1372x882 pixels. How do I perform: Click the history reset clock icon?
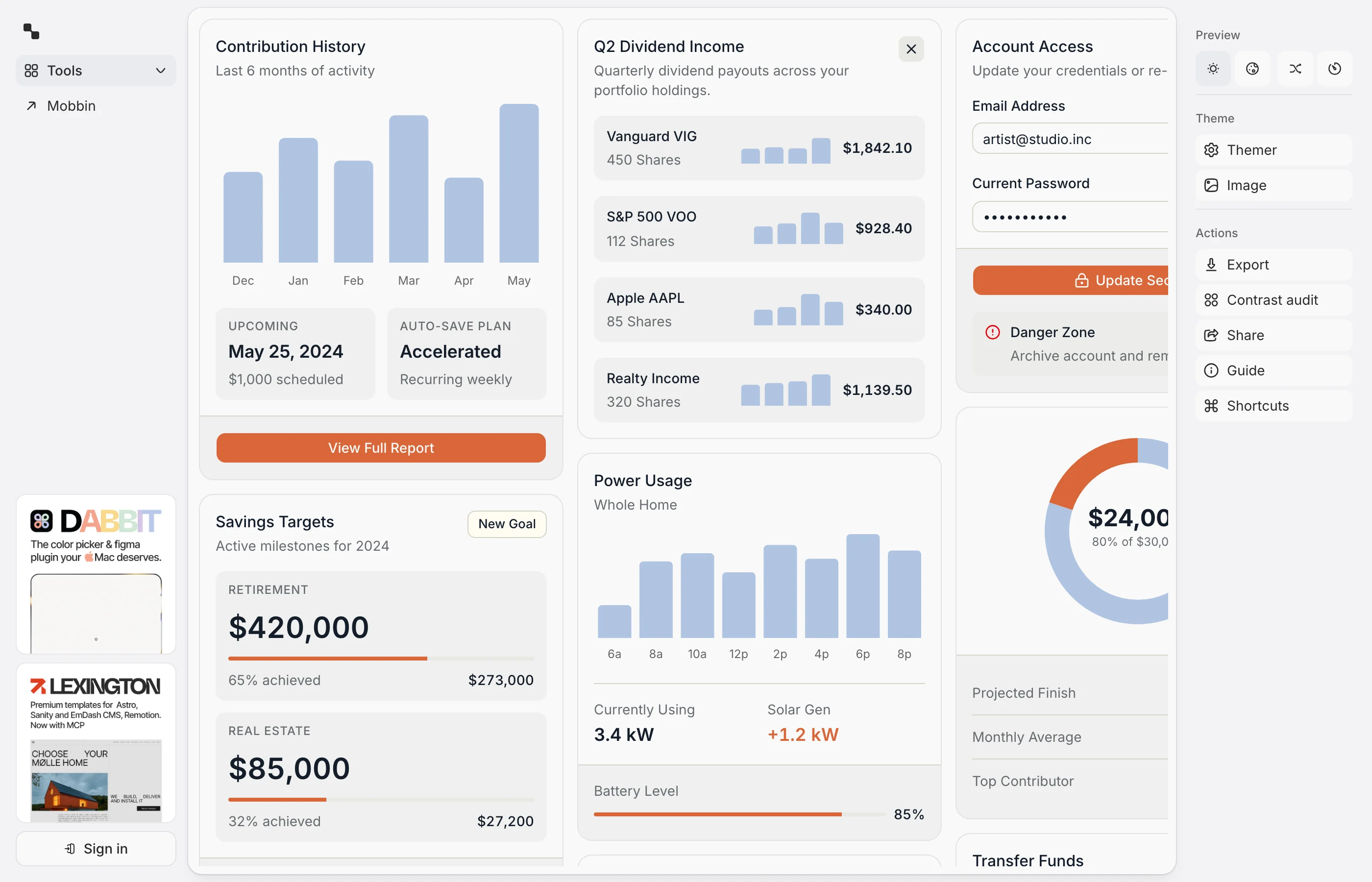click(x=1334, y=69)
